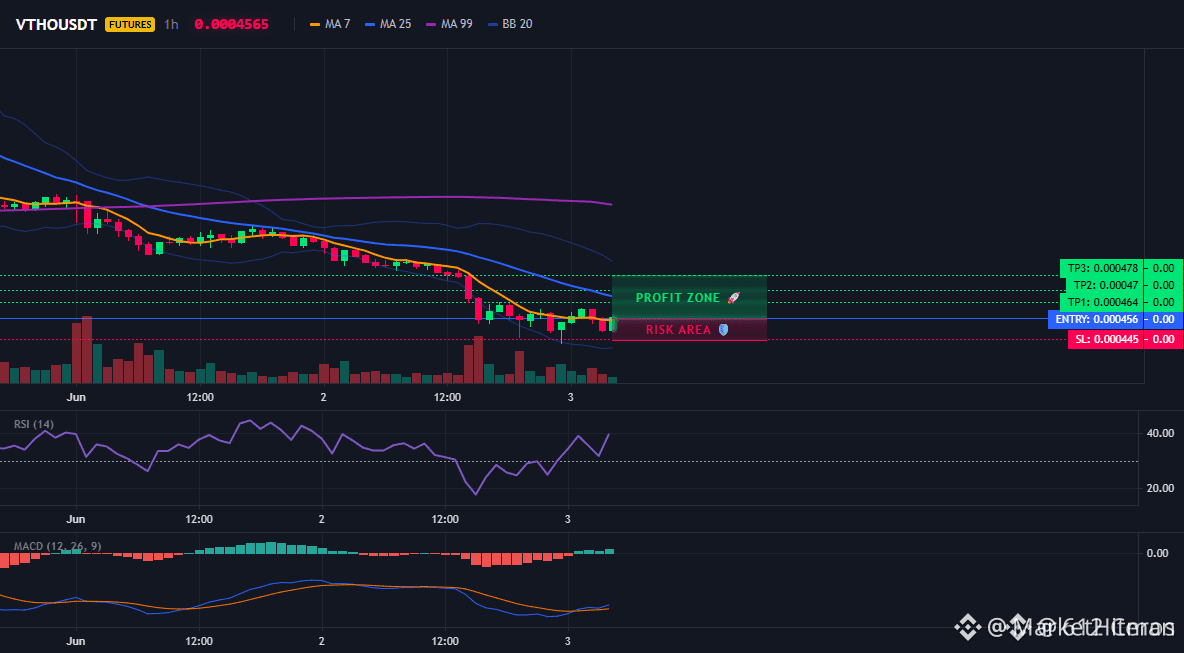The height and width of the screenshot is (653, 1184).
Task: Click the orange MA 7 color dash
Action: point(315,24)
